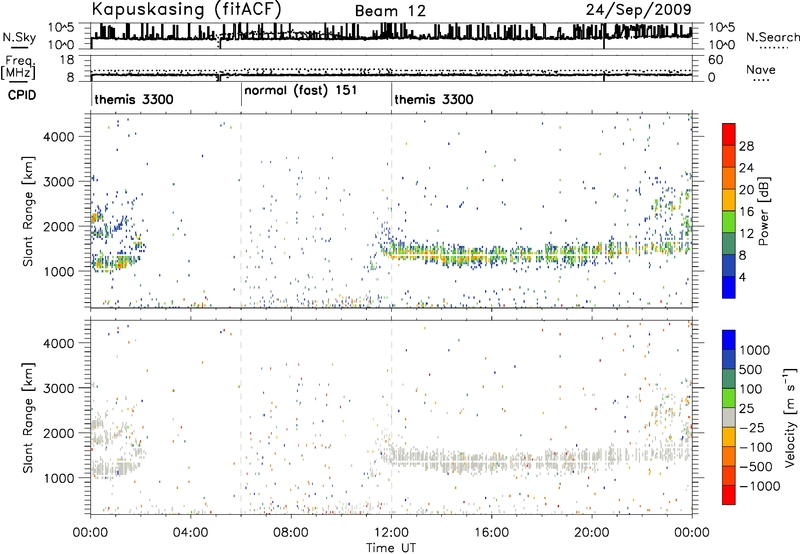Select the N.Sky legend label
The image size is (800, 554).
point(19,37)
